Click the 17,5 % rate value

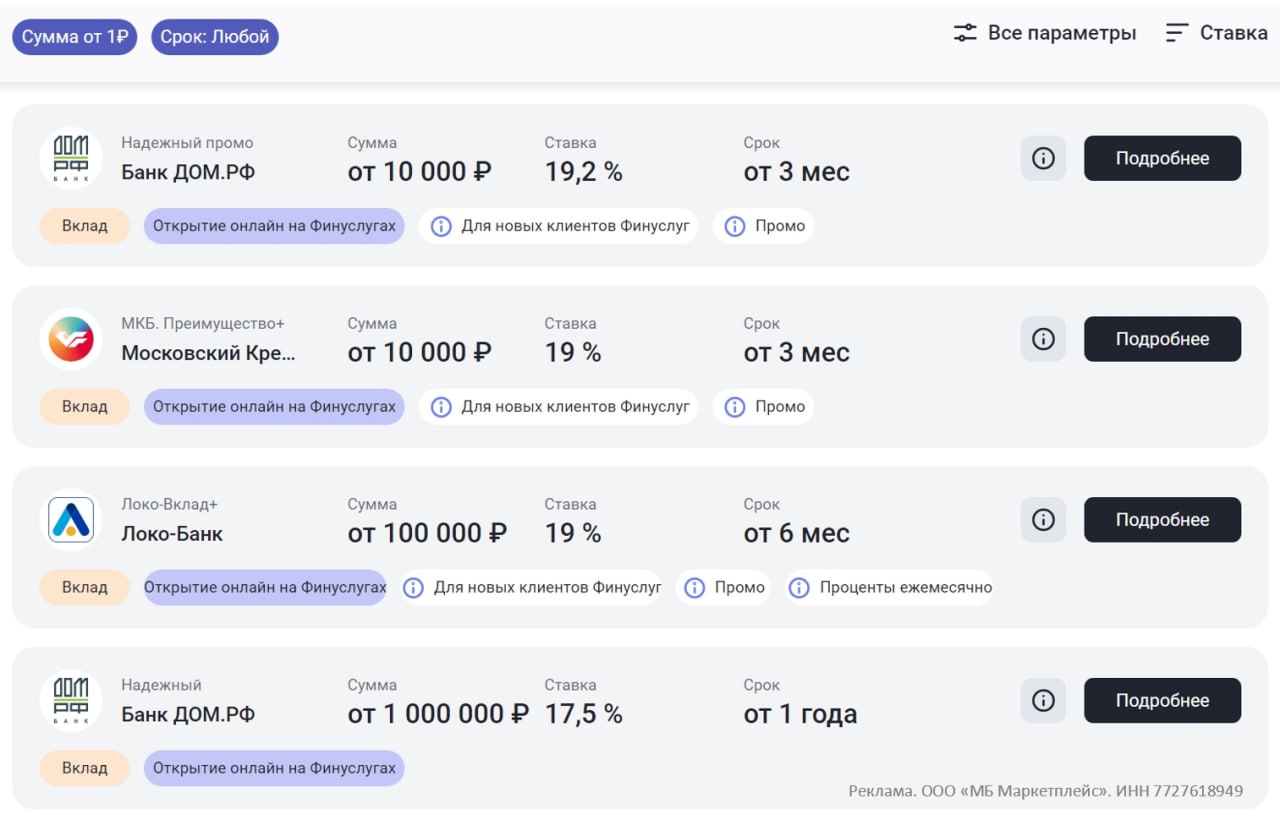click(584, 714)
